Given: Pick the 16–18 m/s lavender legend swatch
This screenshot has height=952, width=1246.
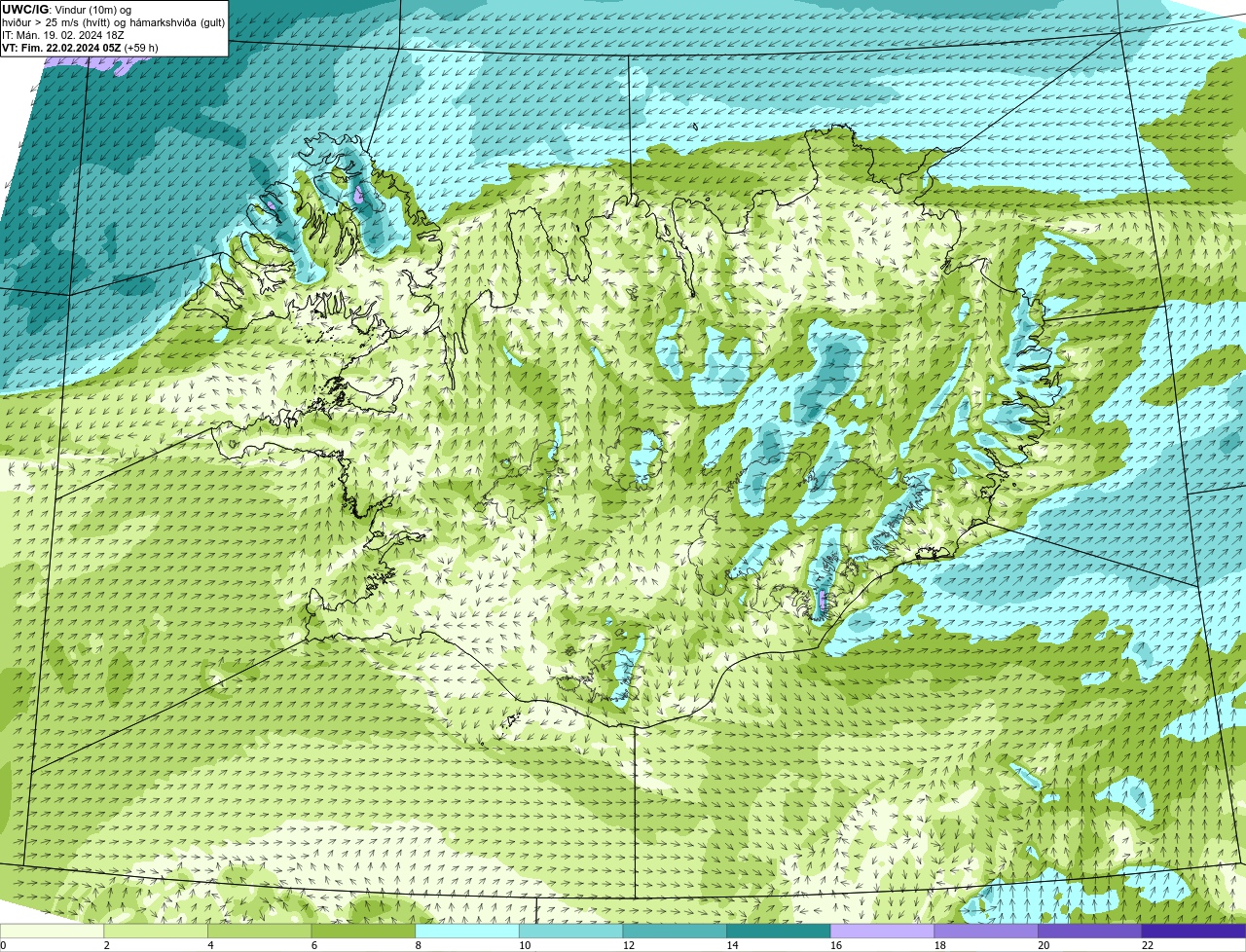Looking at the screenshot, I should point(883,931).
